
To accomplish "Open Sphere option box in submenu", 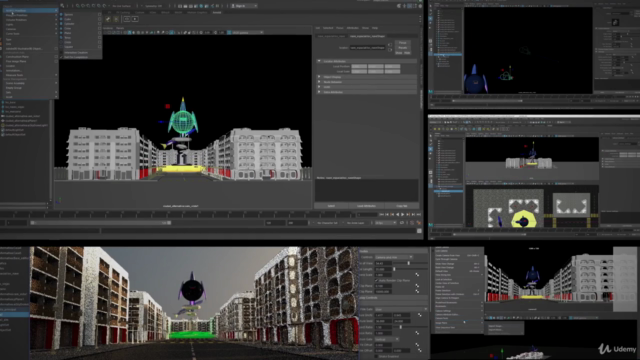I will 100,14.
